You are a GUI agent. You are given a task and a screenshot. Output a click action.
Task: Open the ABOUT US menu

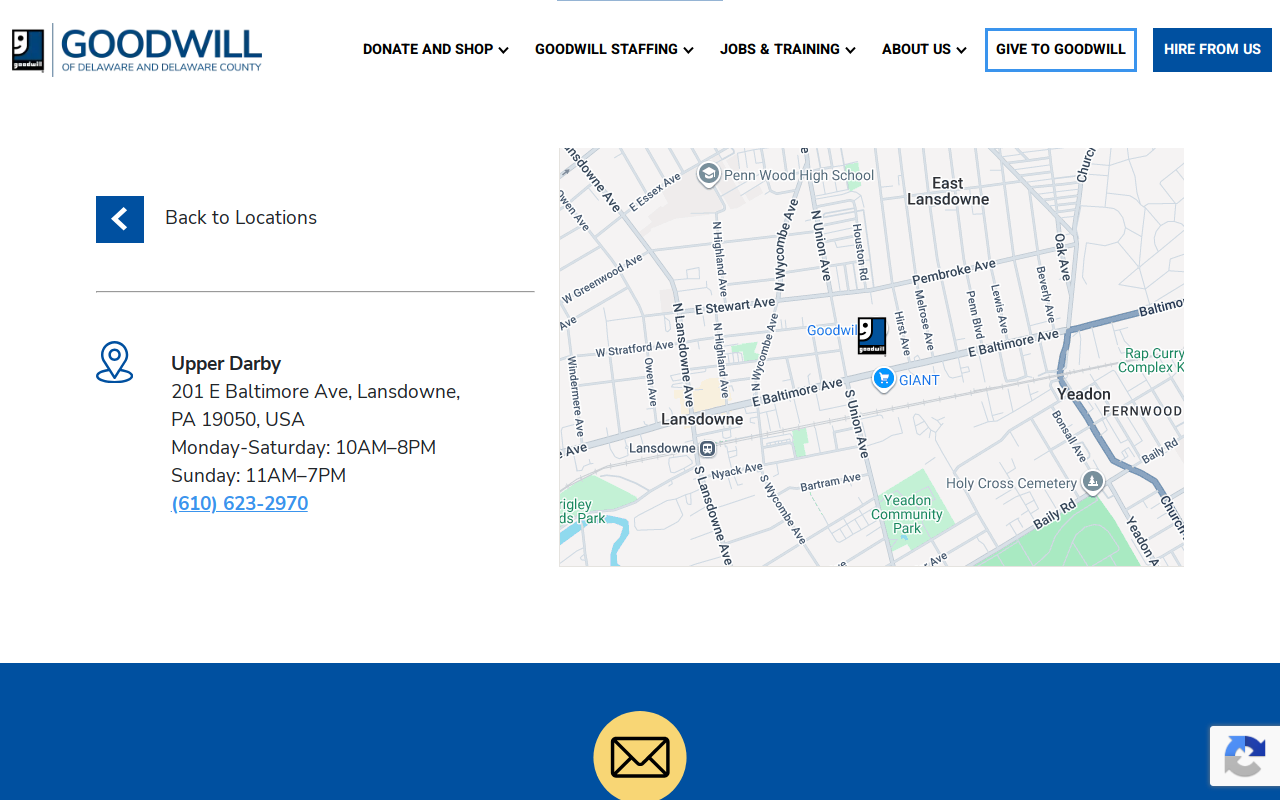click(x=924, y=49)
